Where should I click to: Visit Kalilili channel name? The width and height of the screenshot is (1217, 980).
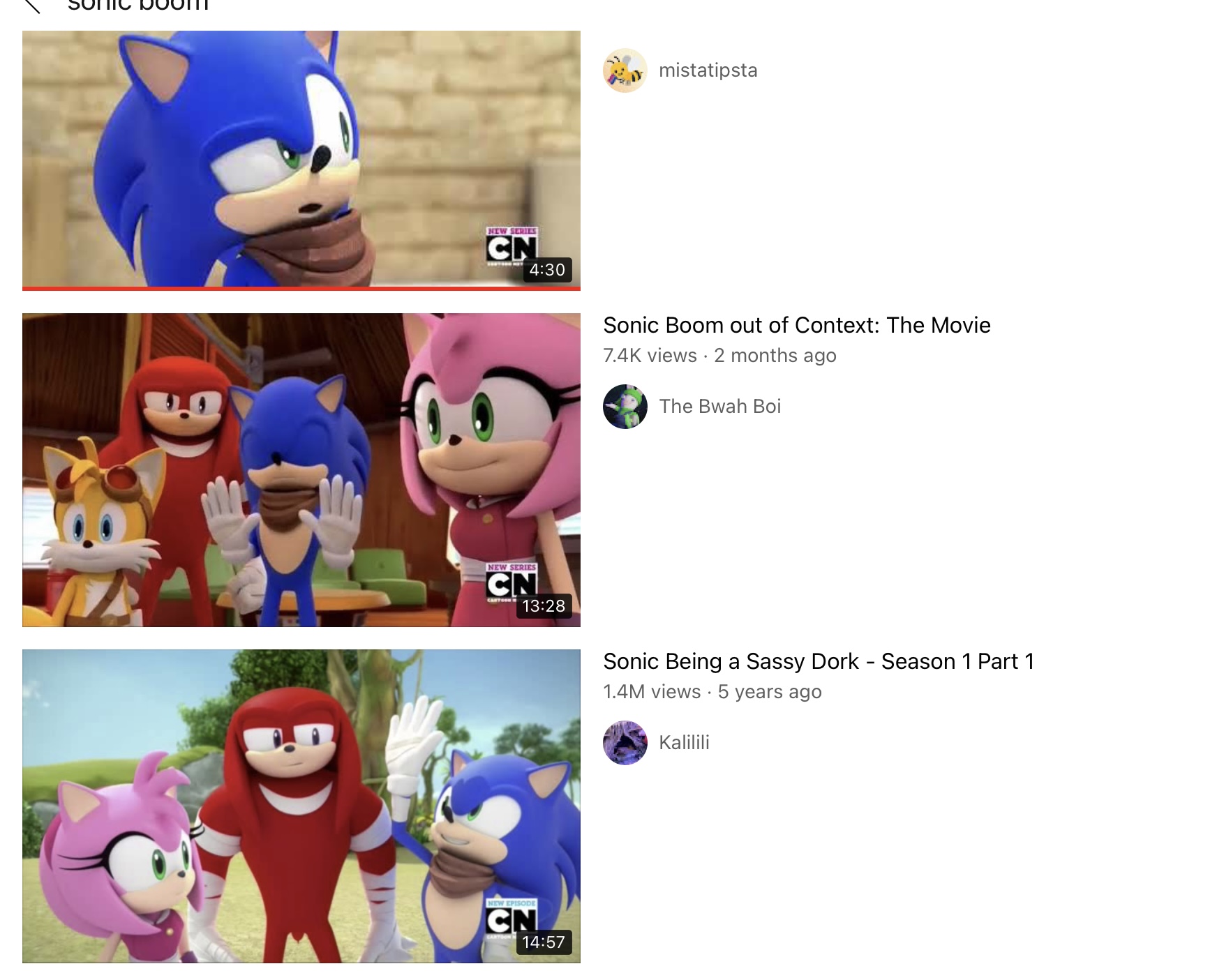(684, 743)
